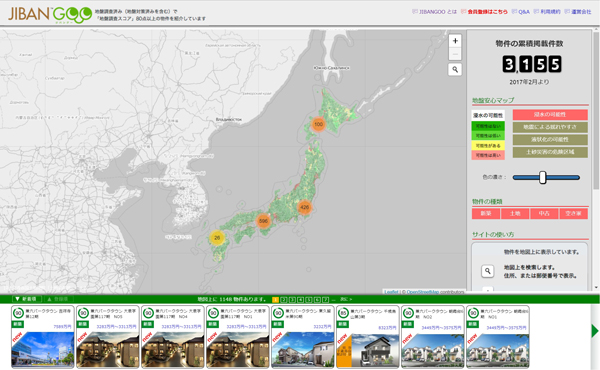600x370 pixels.
Task: Click the magnifier icon in the site usage guide
Action: (x=488, y=271)
